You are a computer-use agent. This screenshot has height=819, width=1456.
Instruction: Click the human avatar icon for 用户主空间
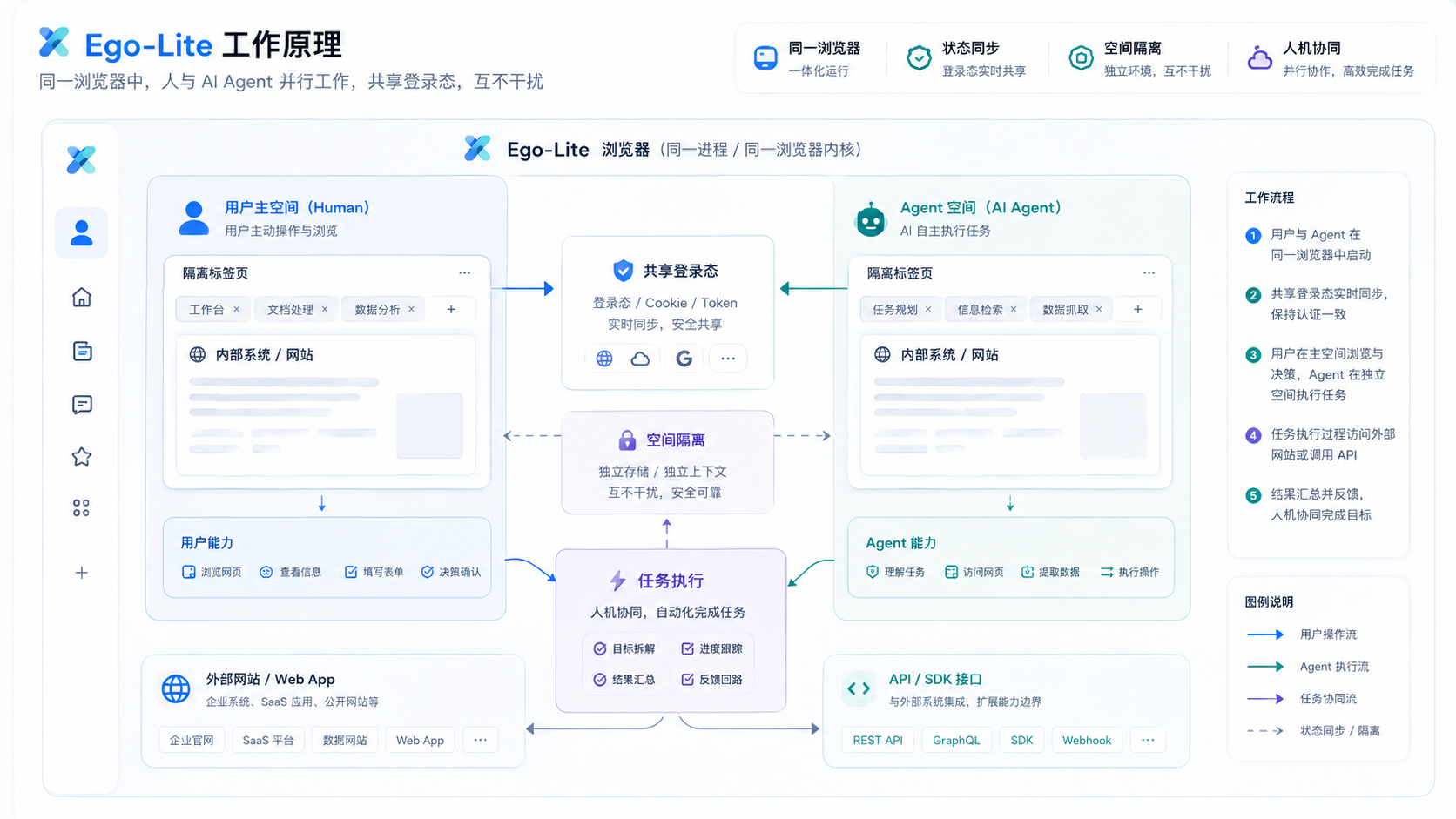(x=193, y=218)
